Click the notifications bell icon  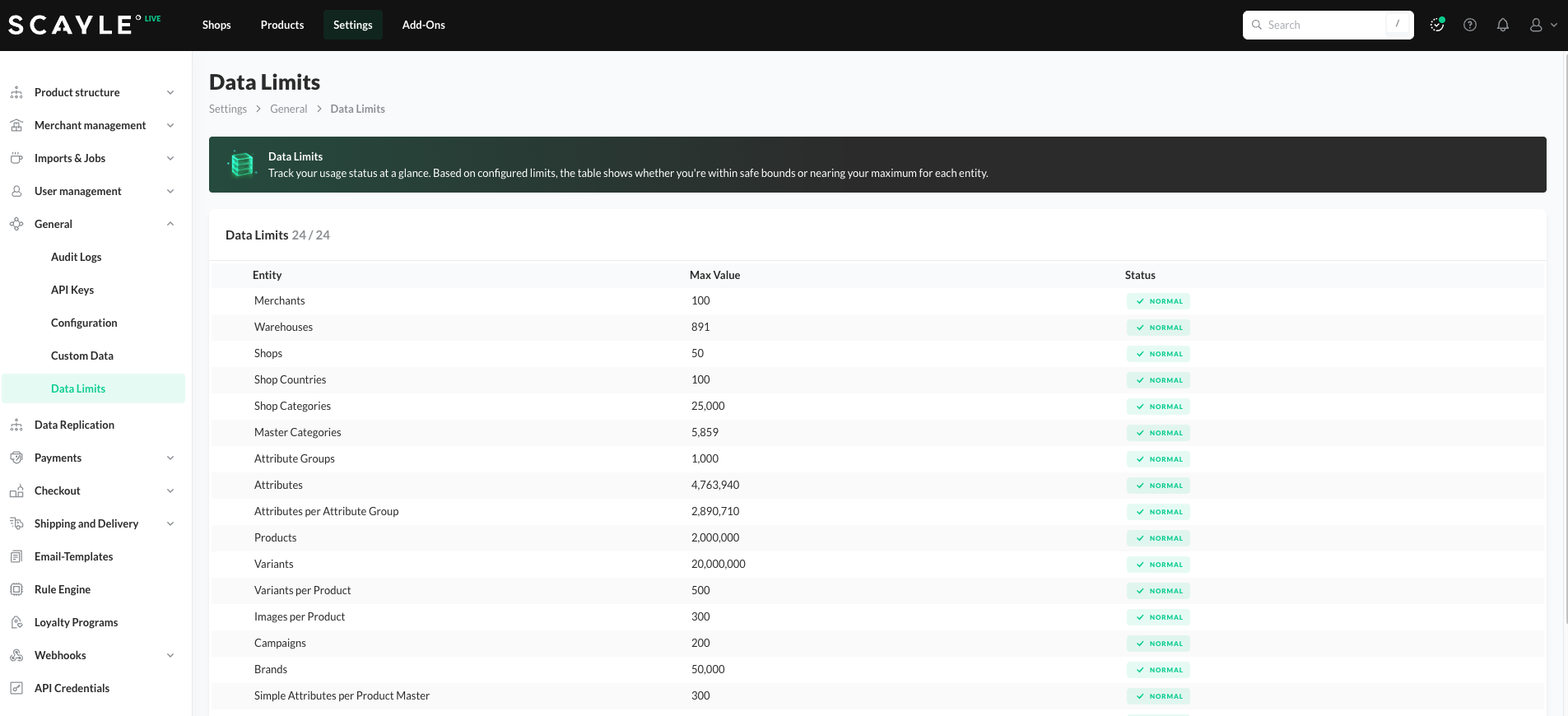coord(1502,25)
